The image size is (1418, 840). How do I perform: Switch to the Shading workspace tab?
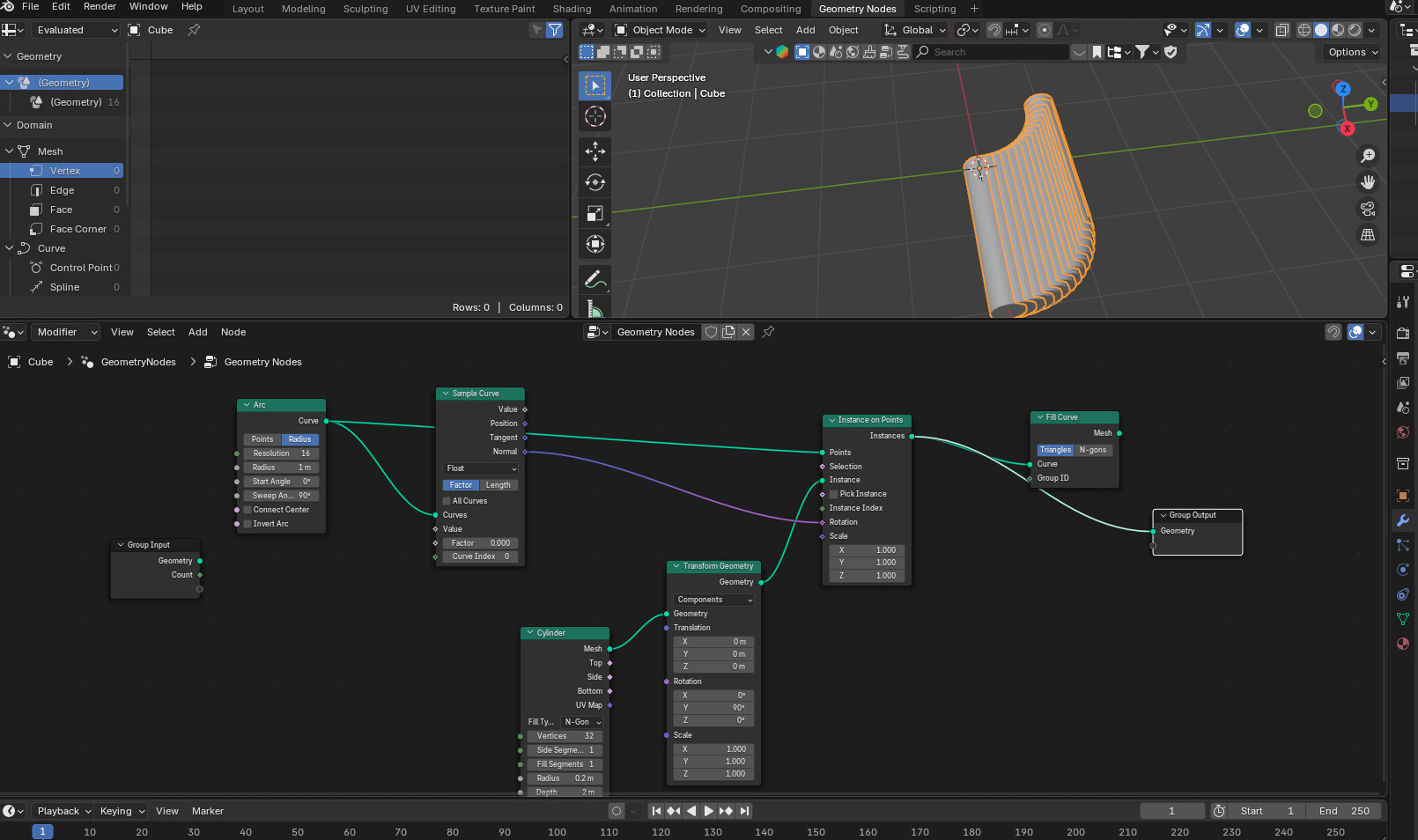point(572,9)
